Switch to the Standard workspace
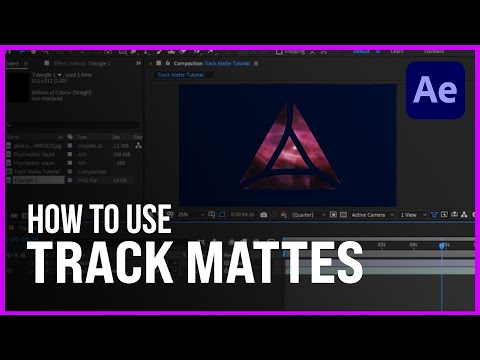Viewport: 480px width, 360px height. pyautogui.click(x=434, y=52)
